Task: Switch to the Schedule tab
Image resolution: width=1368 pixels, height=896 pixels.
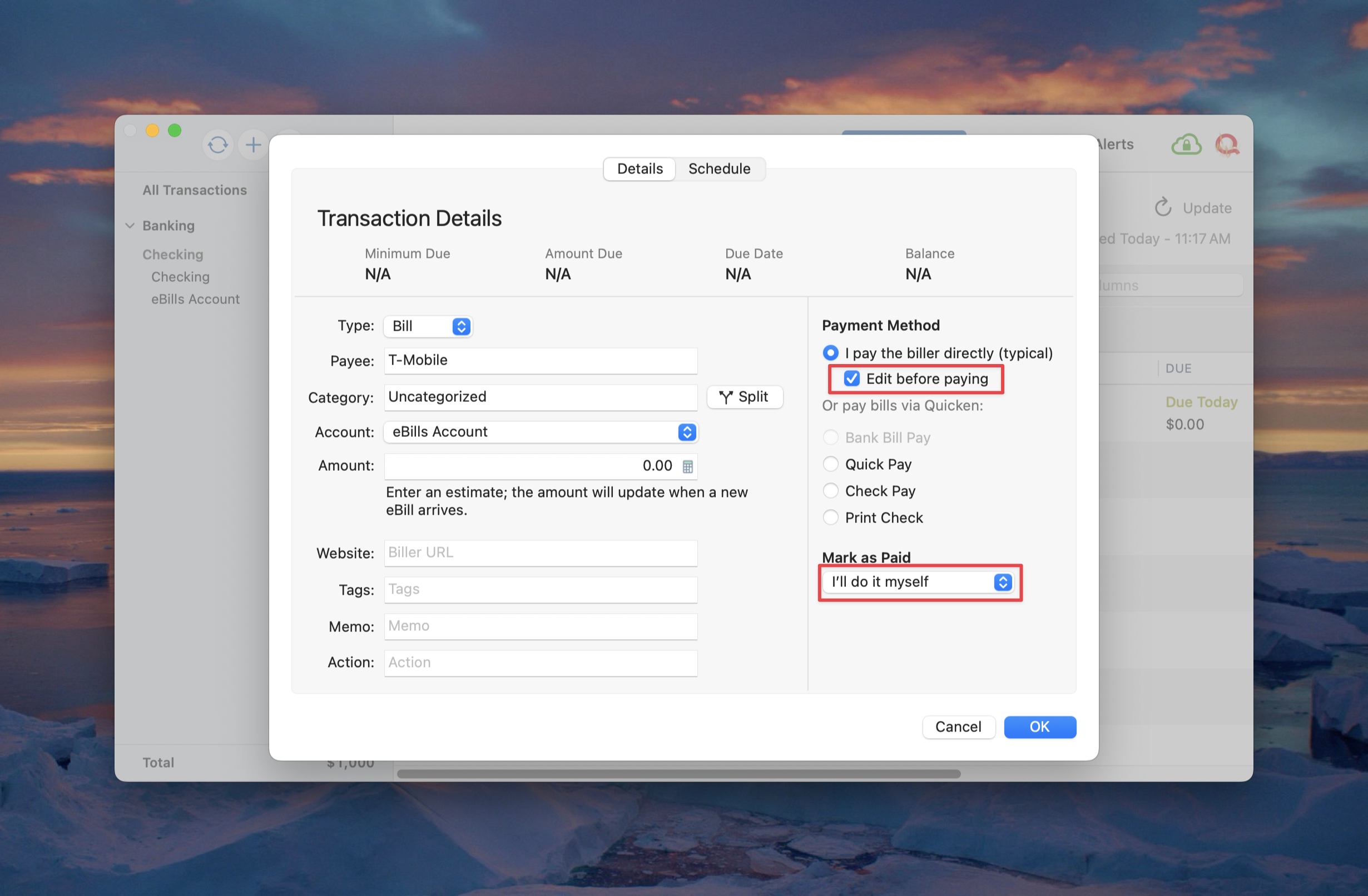Action: point(719,169)
